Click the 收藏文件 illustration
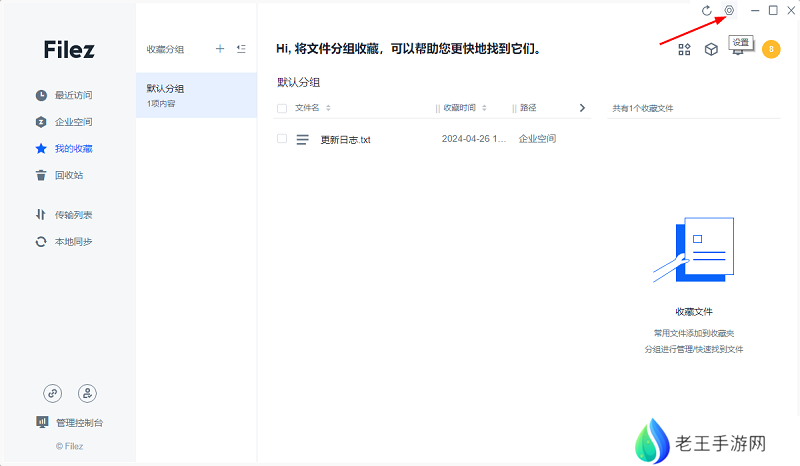Image resolution: width=800 pixels, height=466 pixels. coord(694,250)
